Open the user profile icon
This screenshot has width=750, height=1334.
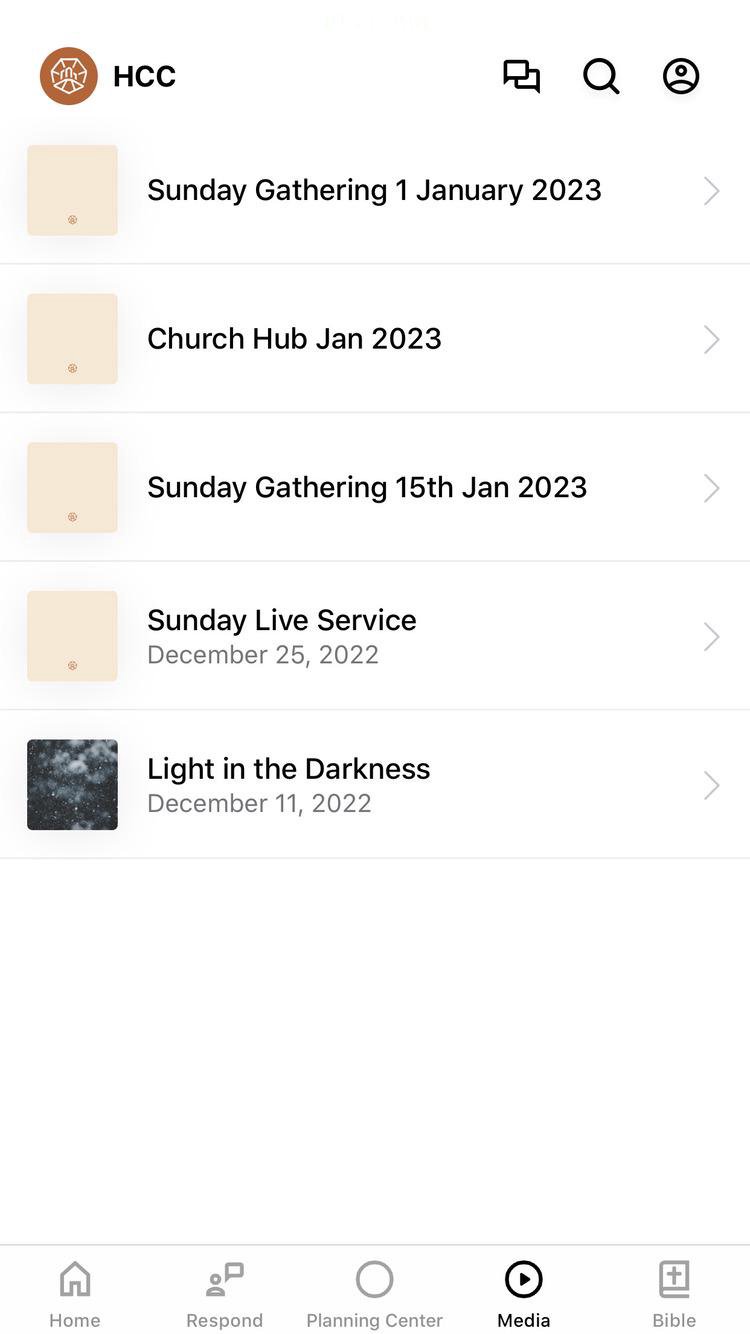click(x=681, y=76)
